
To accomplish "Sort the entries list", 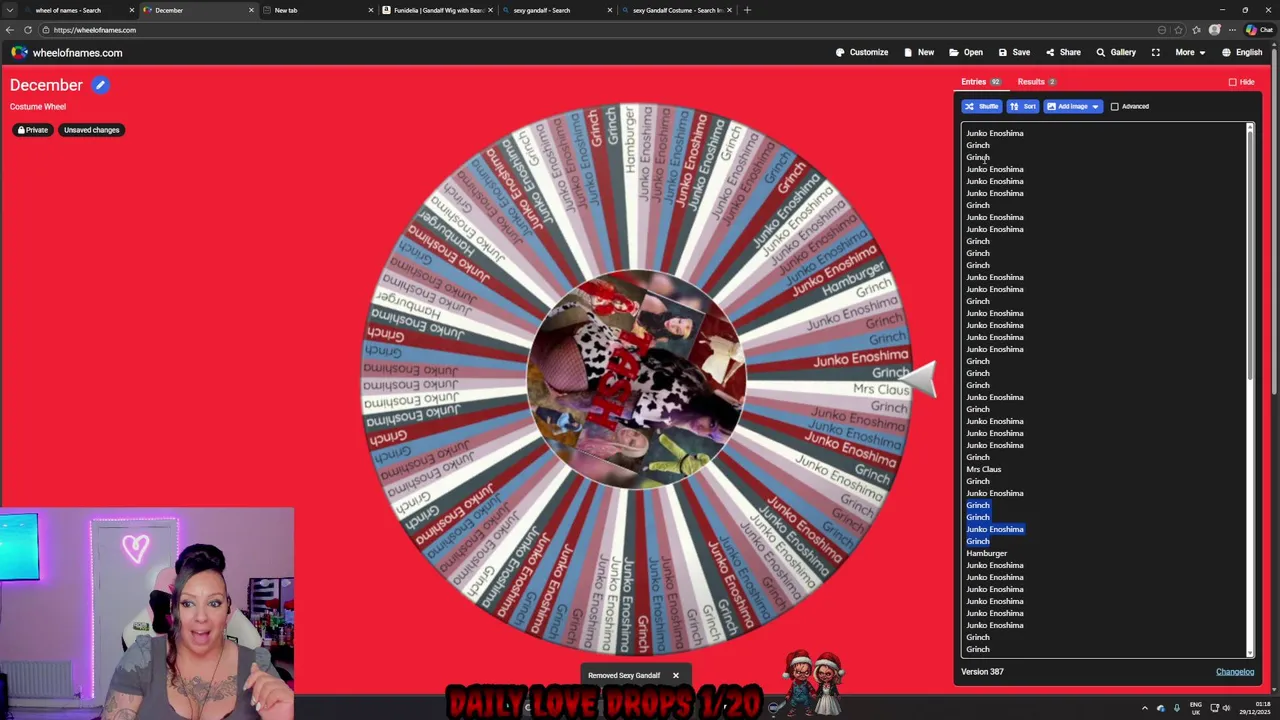I will [1022, 106].
